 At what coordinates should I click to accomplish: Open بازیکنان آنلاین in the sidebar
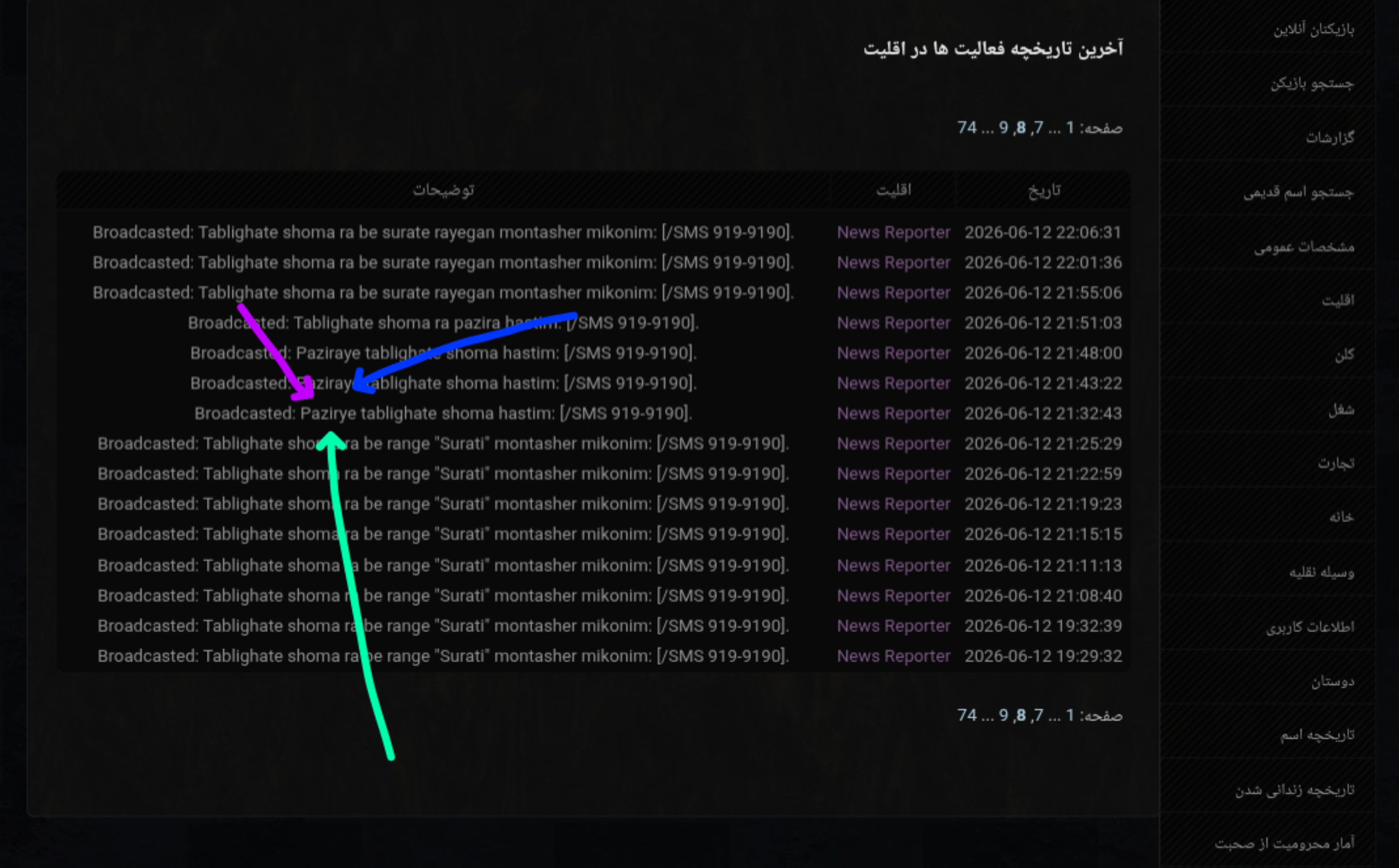pos(1314,29)
